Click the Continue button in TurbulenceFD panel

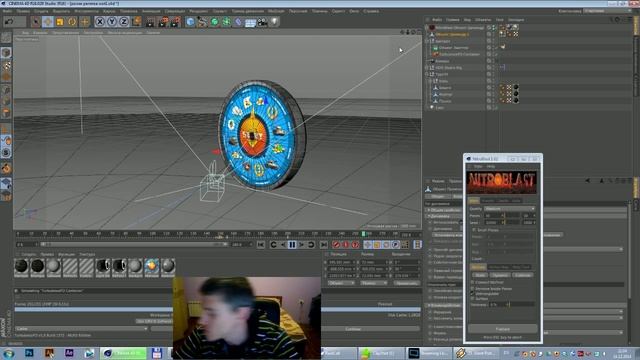coord(353,329)
